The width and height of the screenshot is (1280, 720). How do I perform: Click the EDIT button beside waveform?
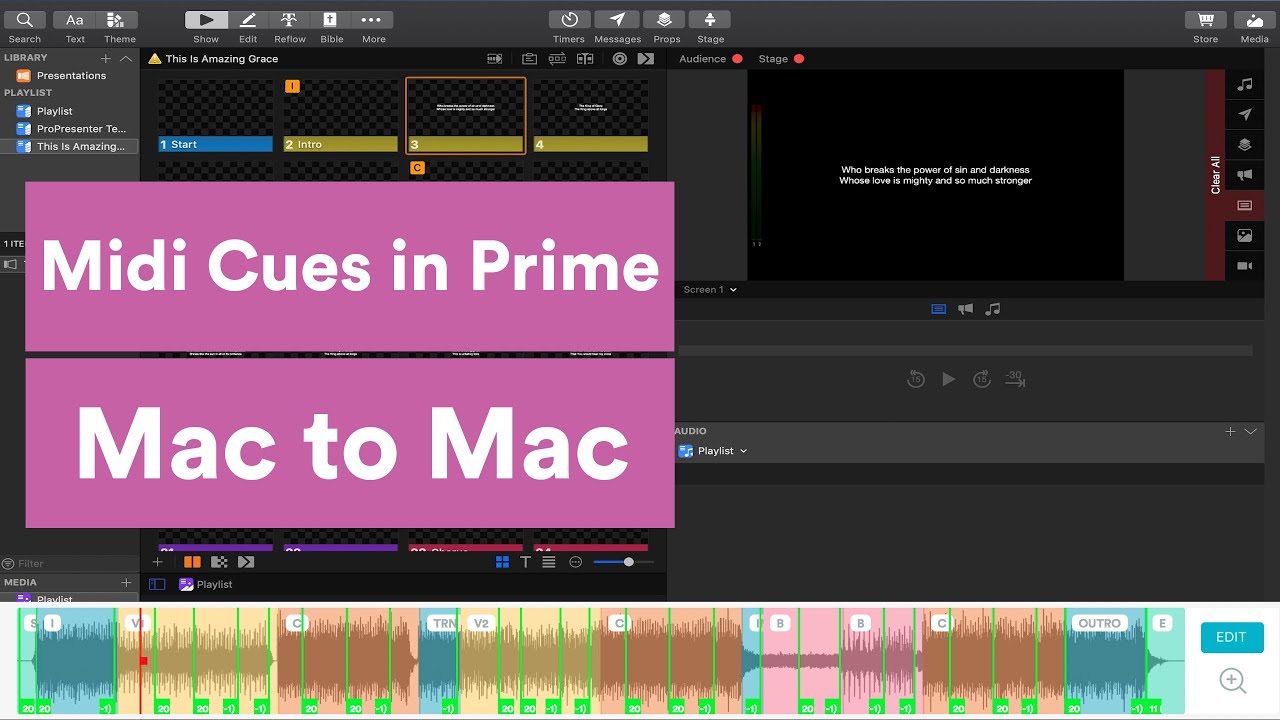point(1231,637)
